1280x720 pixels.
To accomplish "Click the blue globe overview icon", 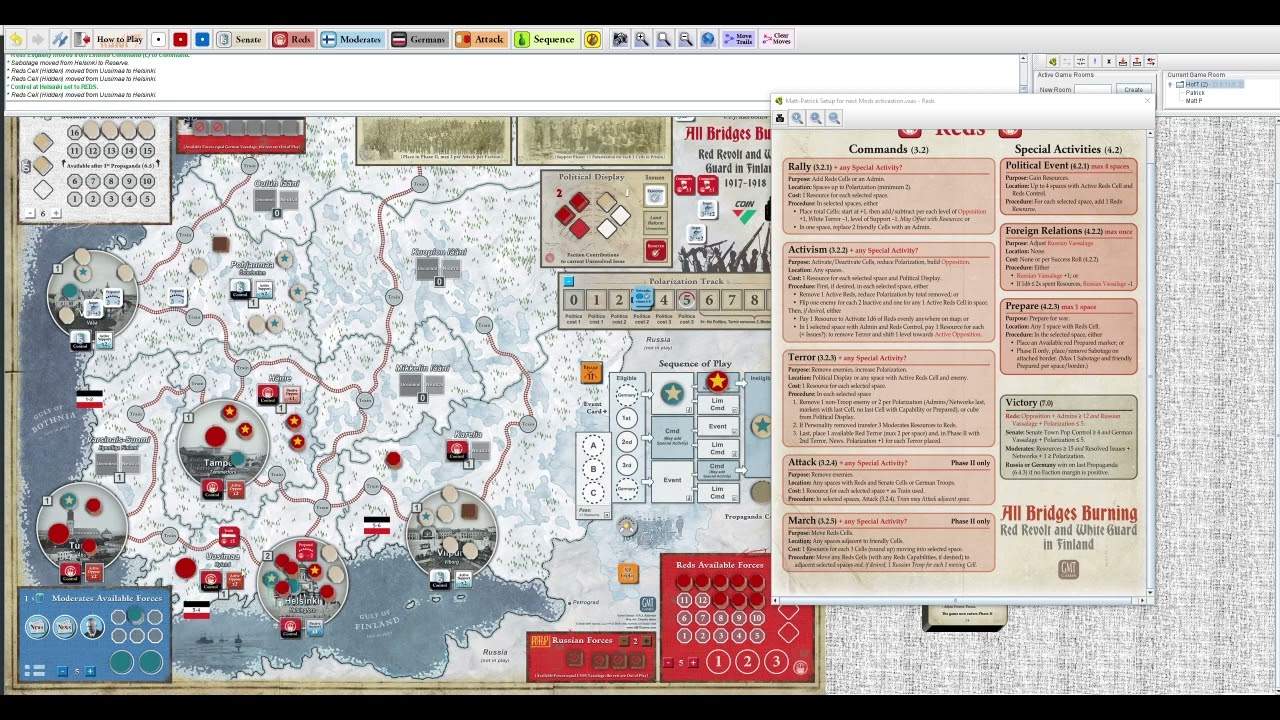I will coord(708,39).
